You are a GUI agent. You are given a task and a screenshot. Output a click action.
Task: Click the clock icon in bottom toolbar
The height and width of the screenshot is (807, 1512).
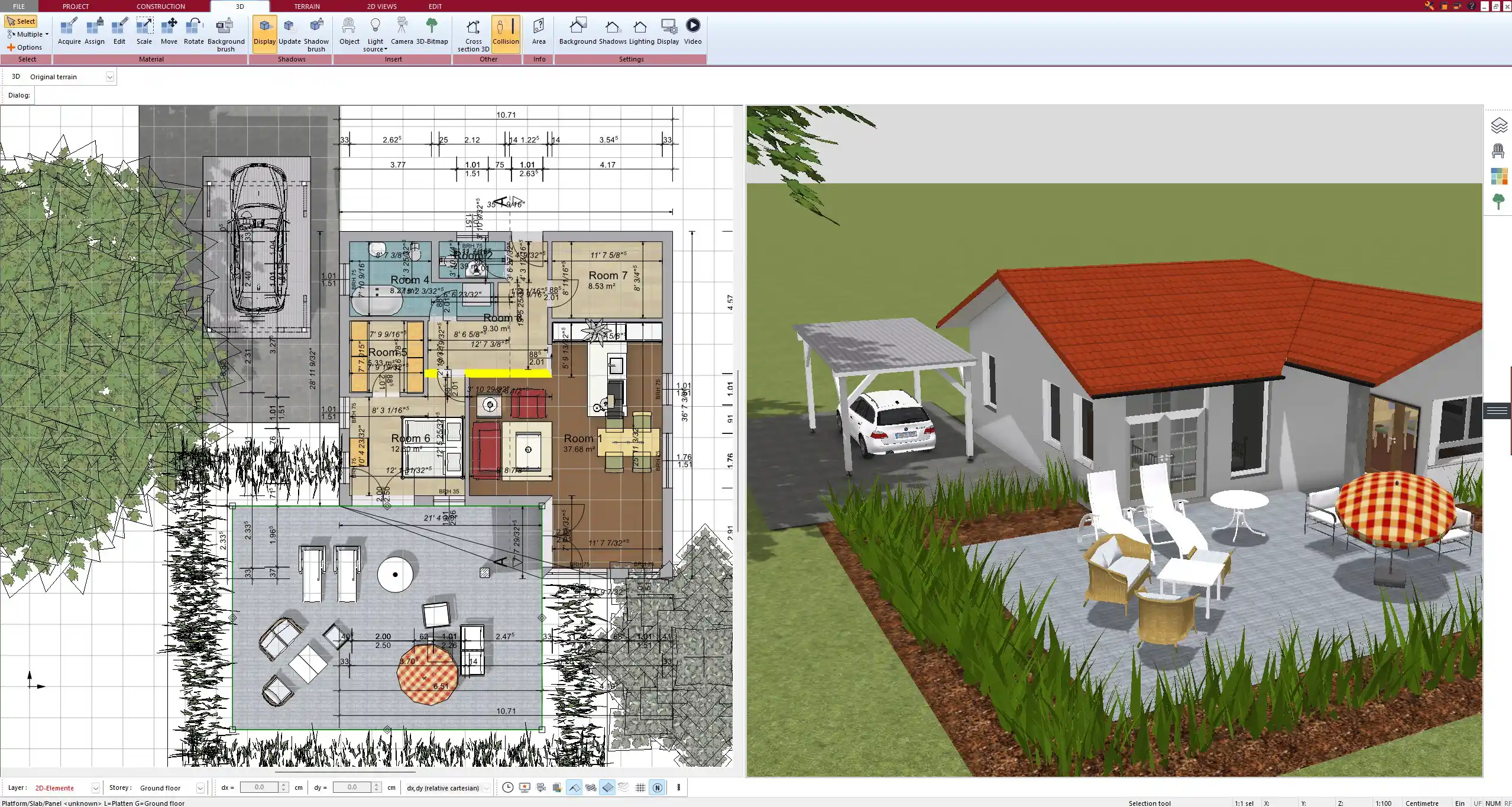507,787
